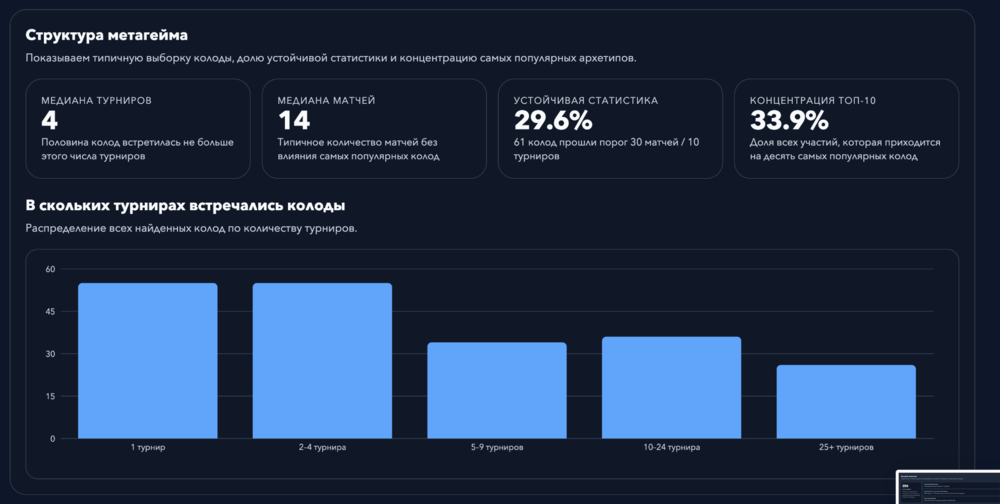Open the 'Медиана турниров' stat card
The width and height of the screenshot is (1000, 504).
coord(138,128)
